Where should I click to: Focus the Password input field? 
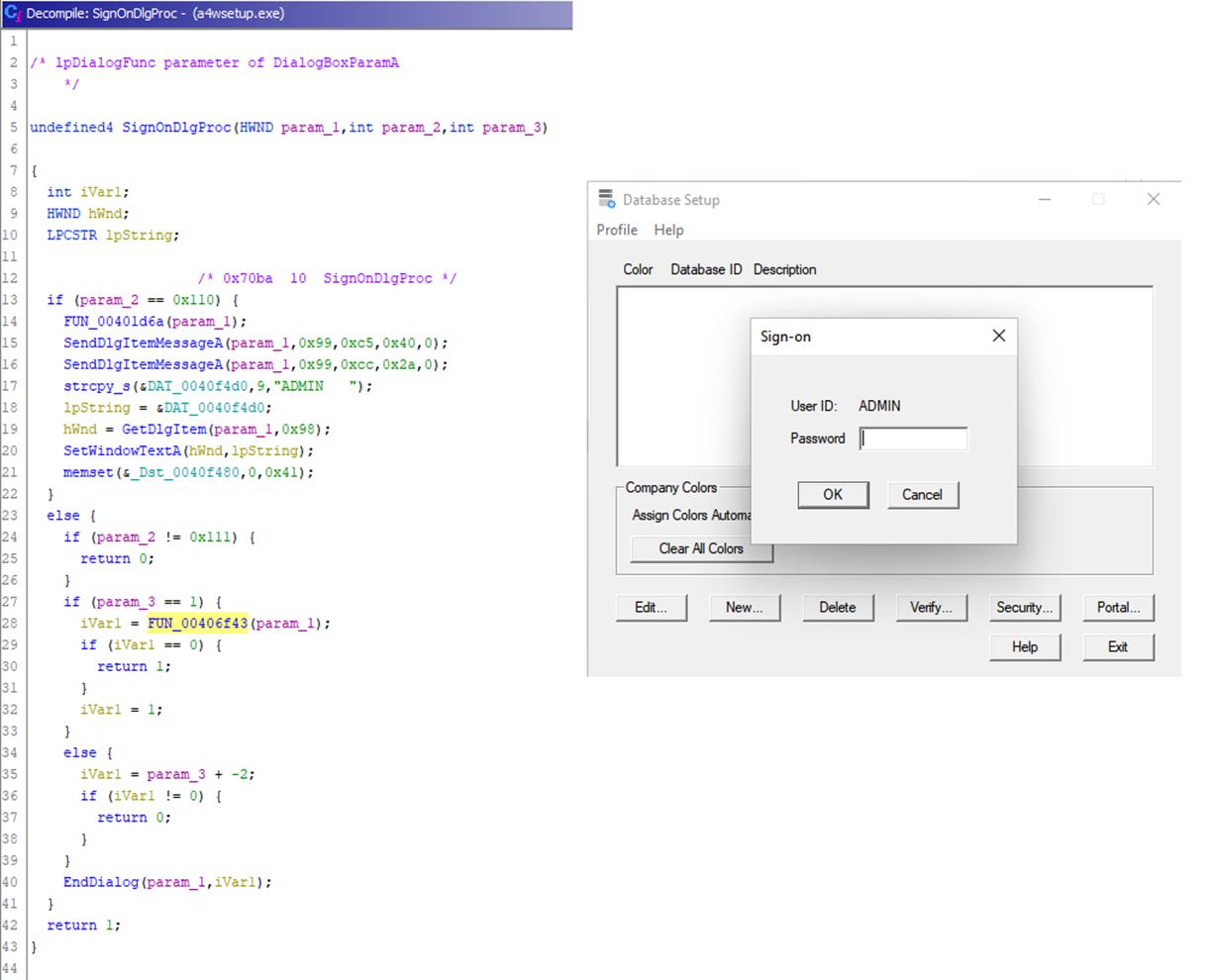coord(913,439)
